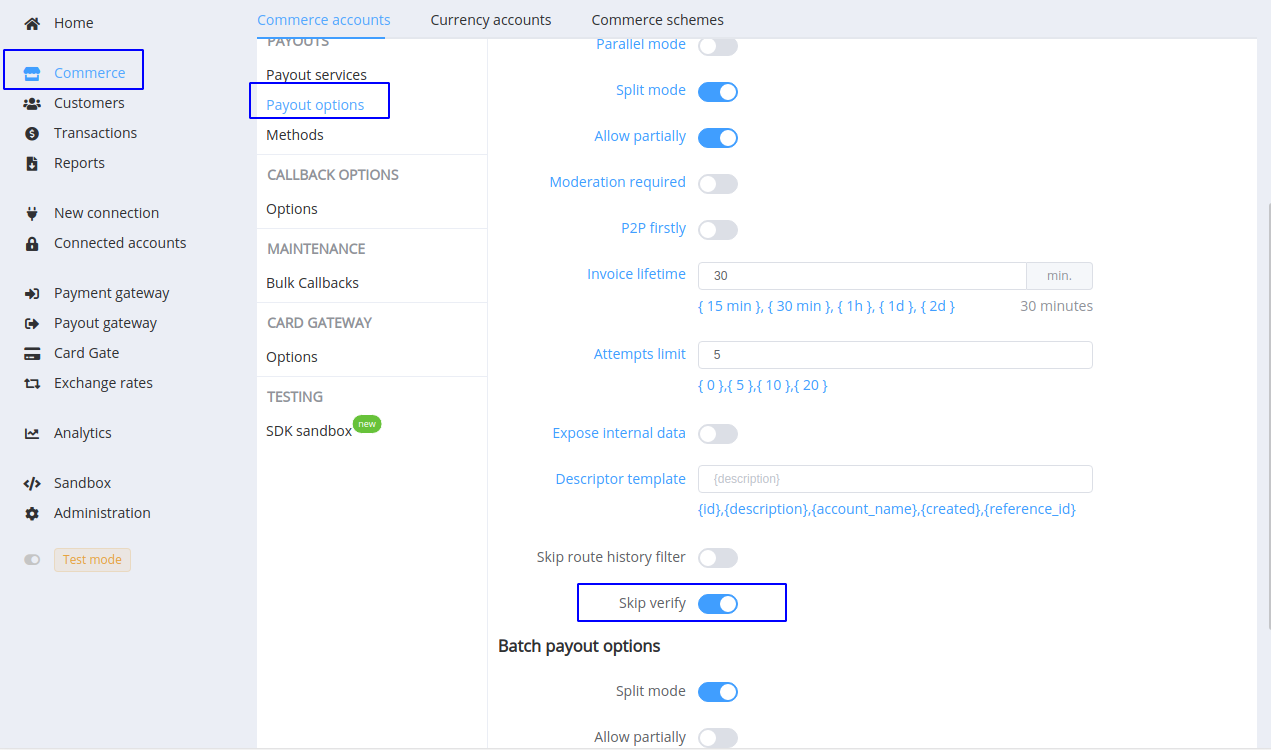Switch to the Commerce accounts tab
The width and height of the screenshot is (1271, 750).
click(324, 20)
